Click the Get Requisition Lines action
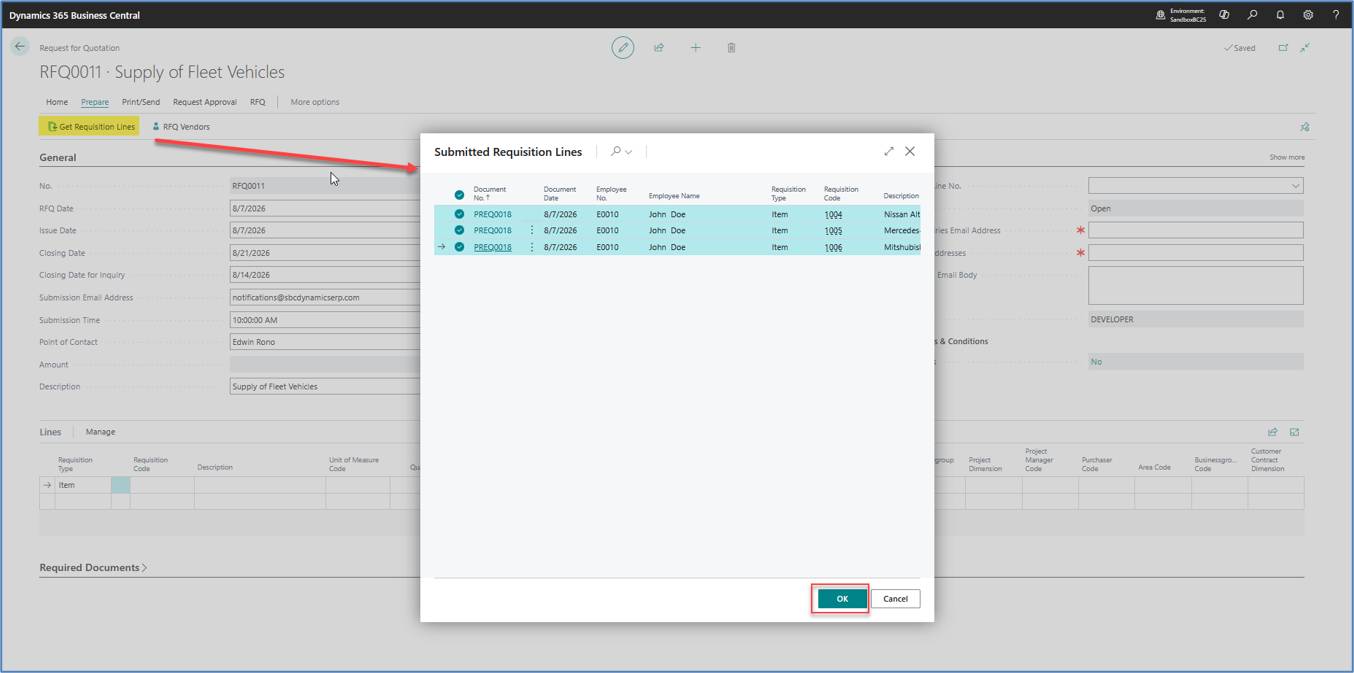1354x673 pixels. tap(90, 127)
